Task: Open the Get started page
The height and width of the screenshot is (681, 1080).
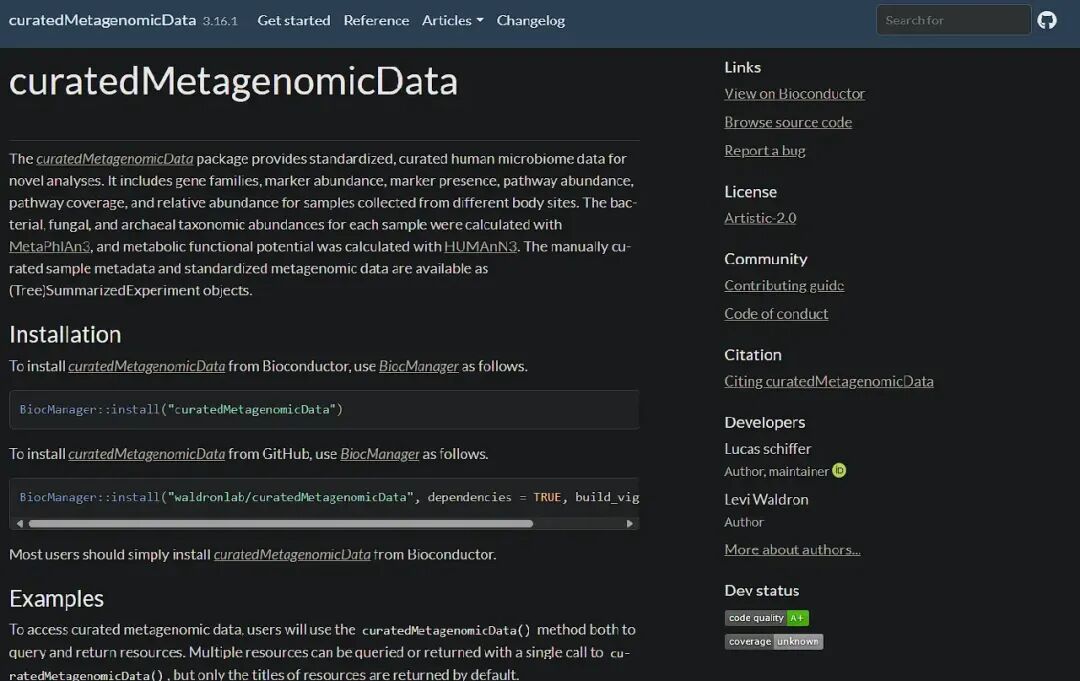Action: pos(293,21)
